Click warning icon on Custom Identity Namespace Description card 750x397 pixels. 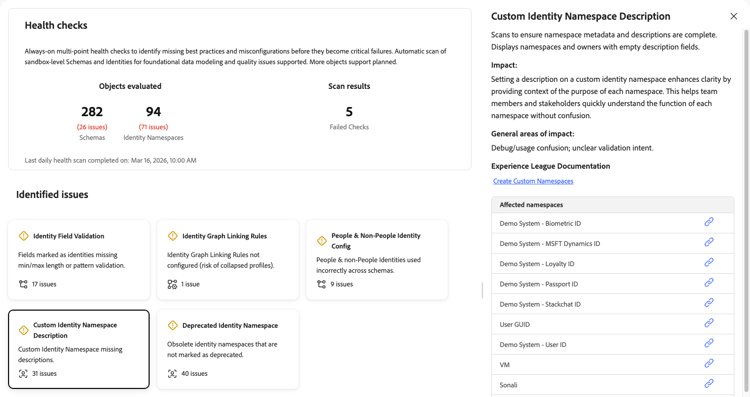tap(23, 330)
